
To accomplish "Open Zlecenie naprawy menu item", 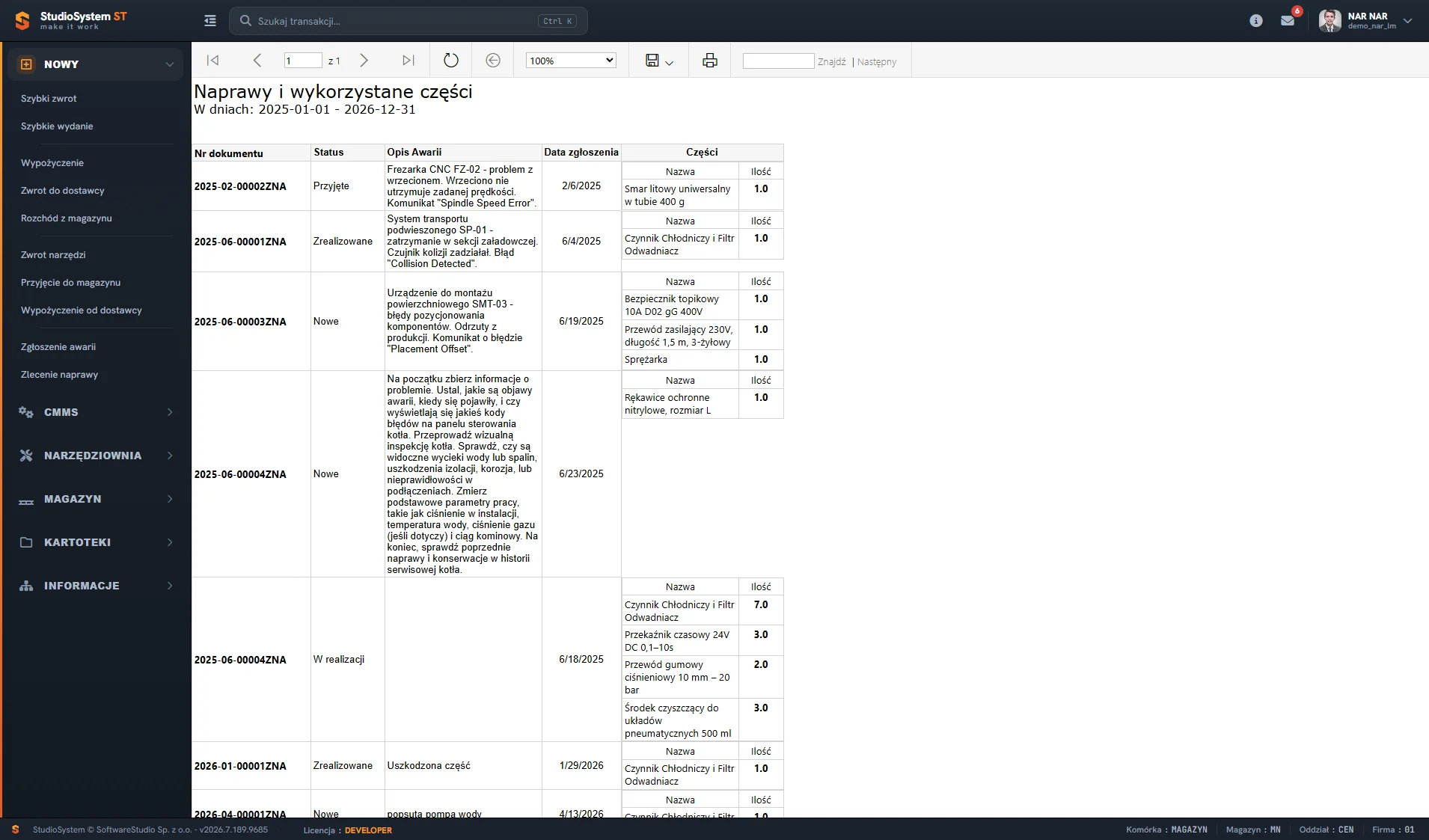I will (x=60, y=375).
